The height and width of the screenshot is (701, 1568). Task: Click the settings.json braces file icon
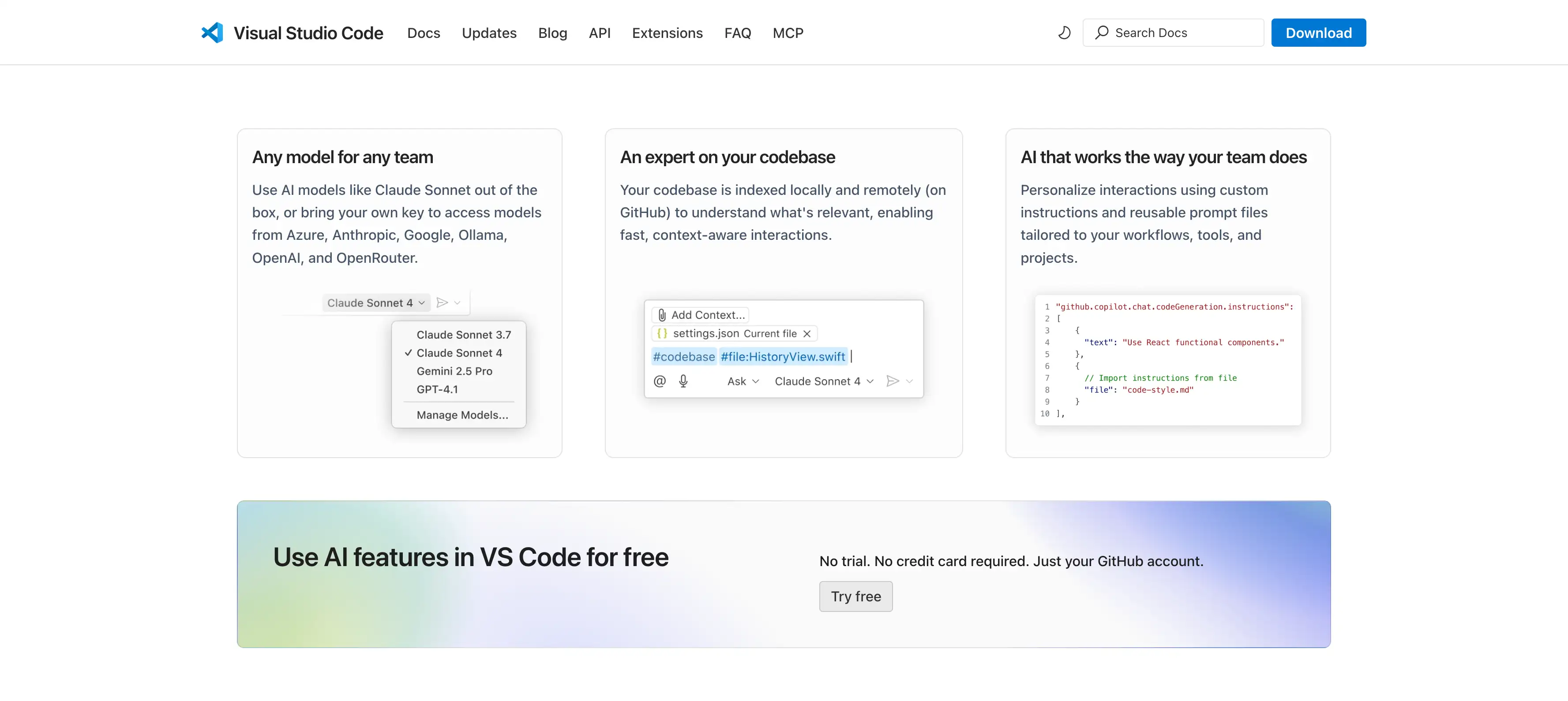point(662,333)
